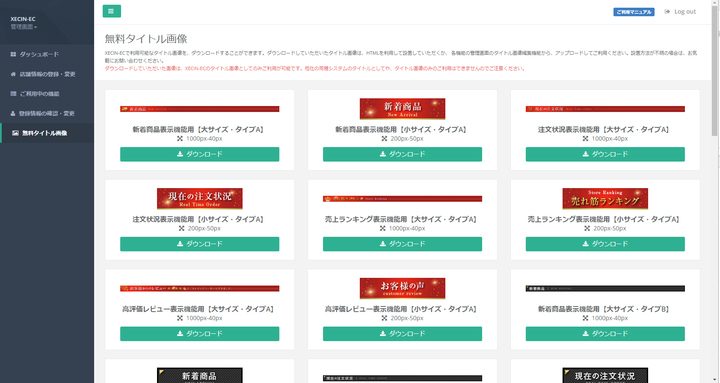Viewport: 720px width, 383px height.
Task: Click the size icon under 売上ランキング 大サイズ・タイプA
Action: point(382,228)
